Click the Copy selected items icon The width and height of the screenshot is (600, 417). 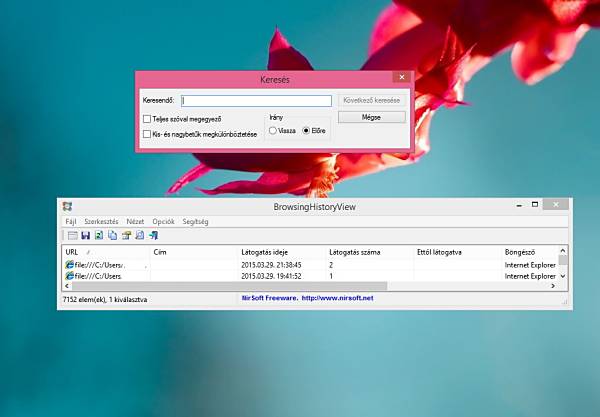[x=112, y=235]
